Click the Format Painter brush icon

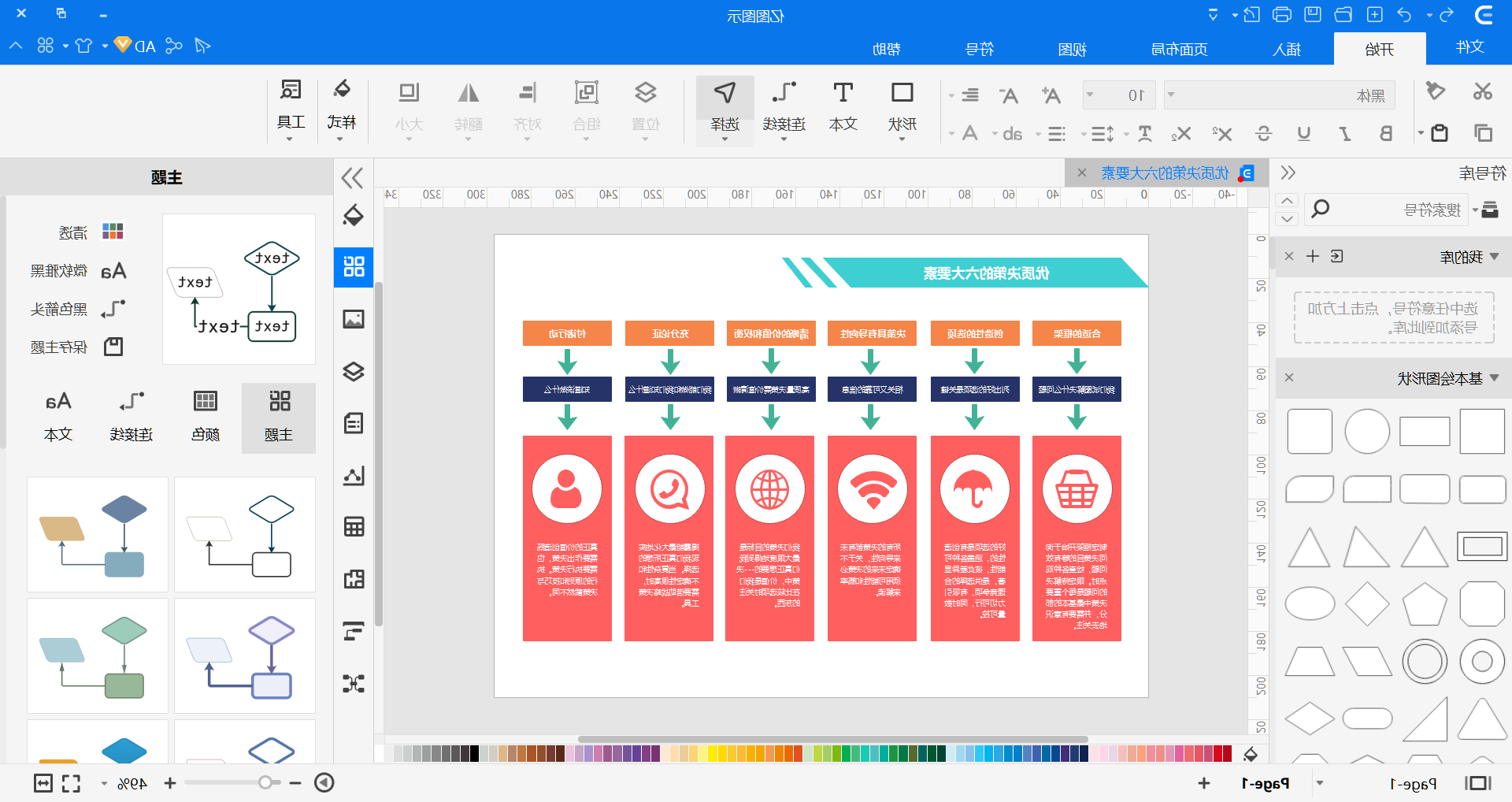1436,91
